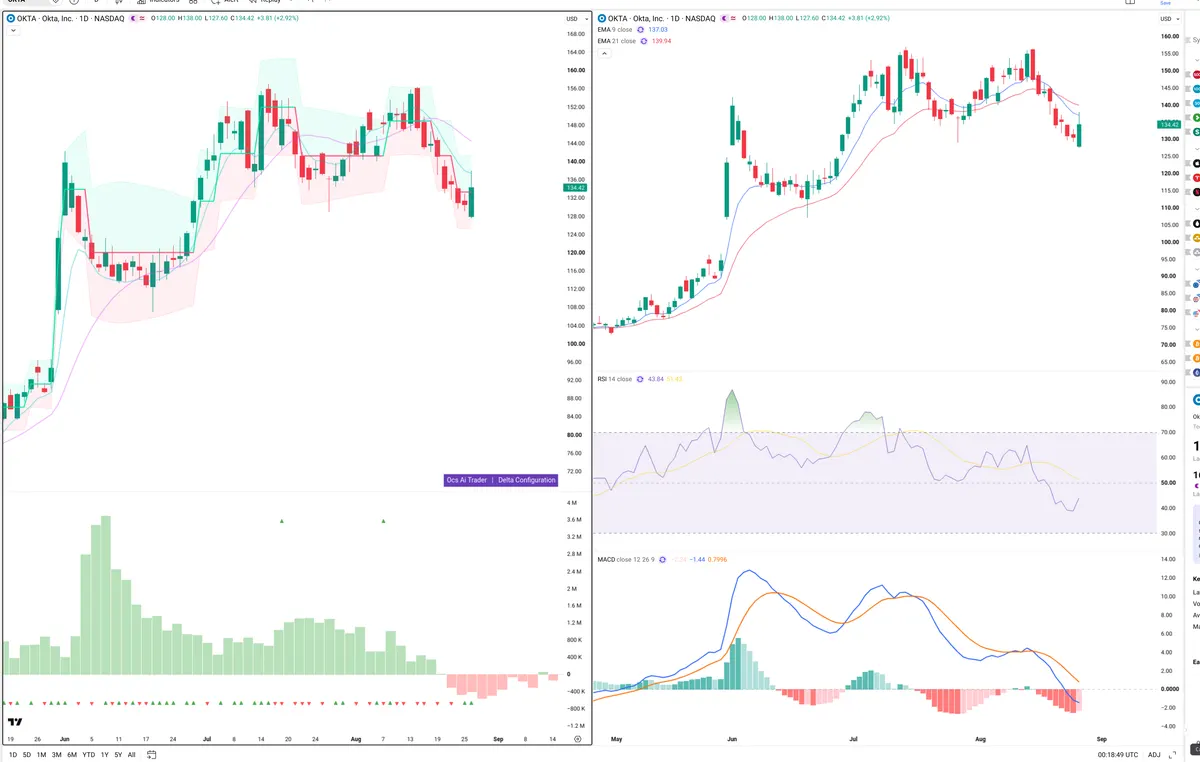Expand the left chart indicator legend
This screenshot has height=762, width=1200.
(x=12, y=31)
